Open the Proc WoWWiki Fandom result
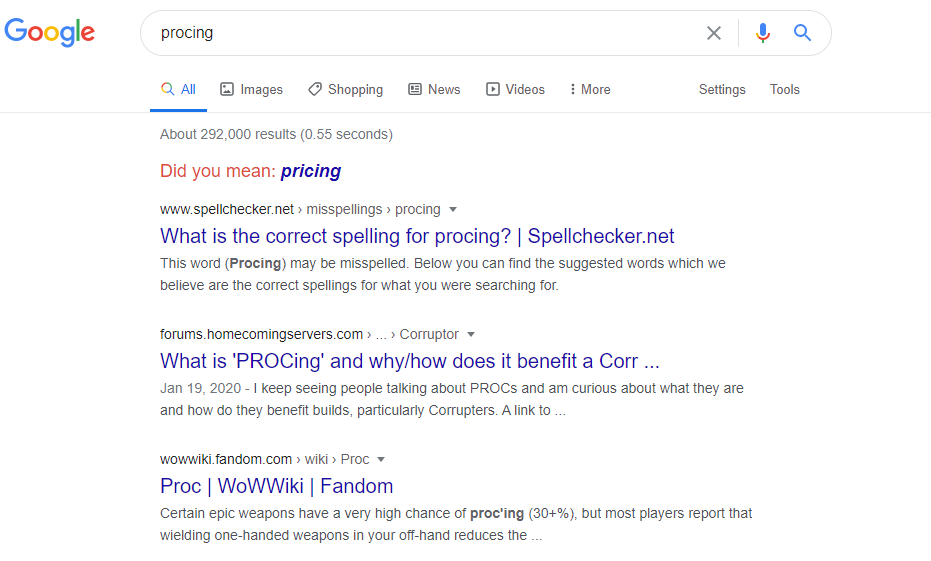 coord(276,486)
